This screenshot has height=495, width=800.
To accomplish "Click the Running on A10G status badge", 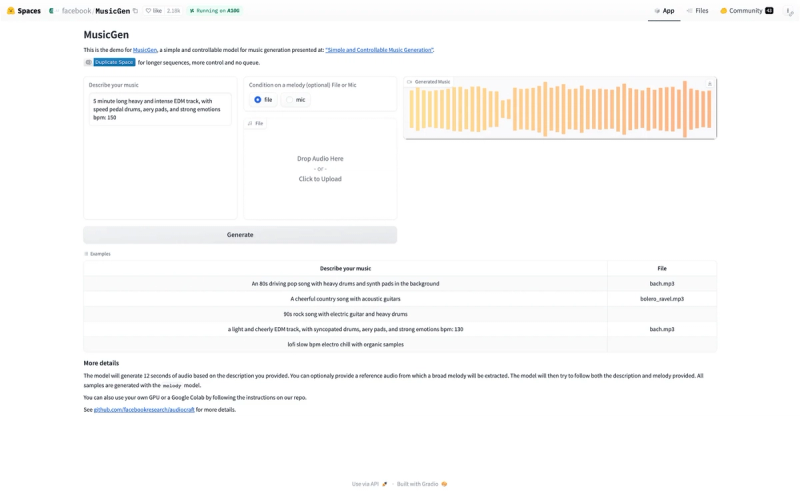I will 214,11.
